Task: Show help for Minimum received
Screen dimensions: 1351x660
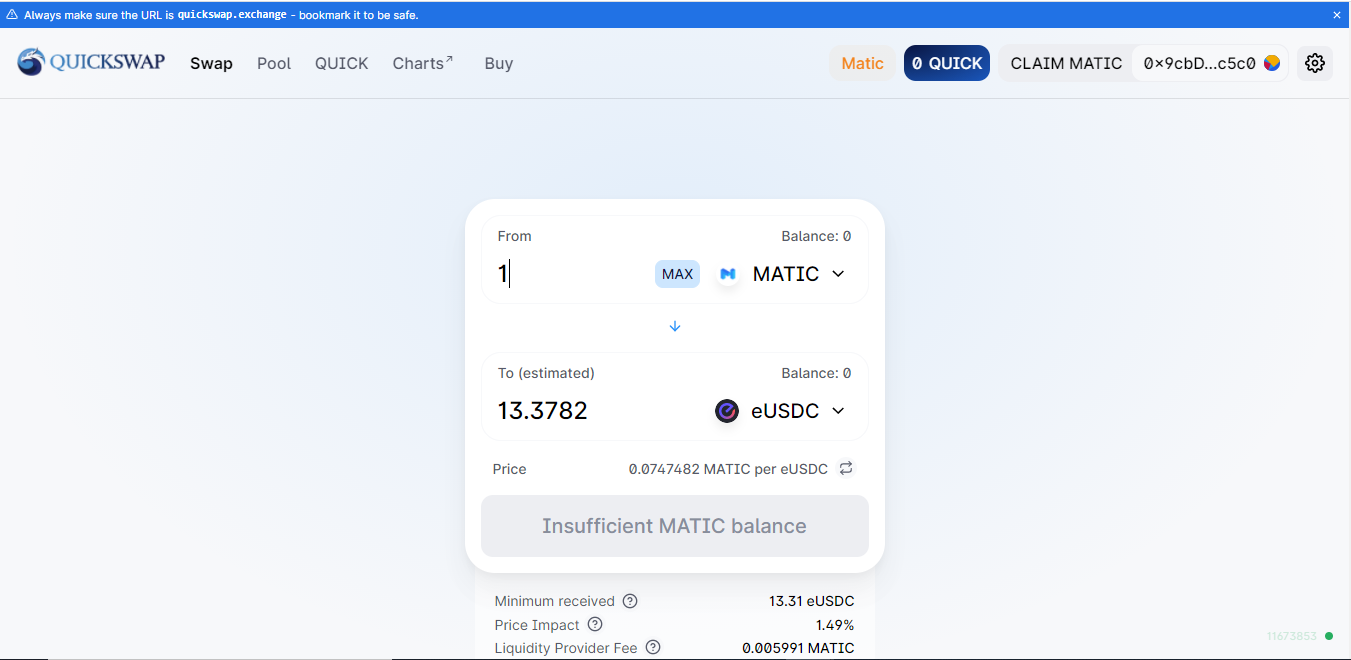Action: (630, 601)
